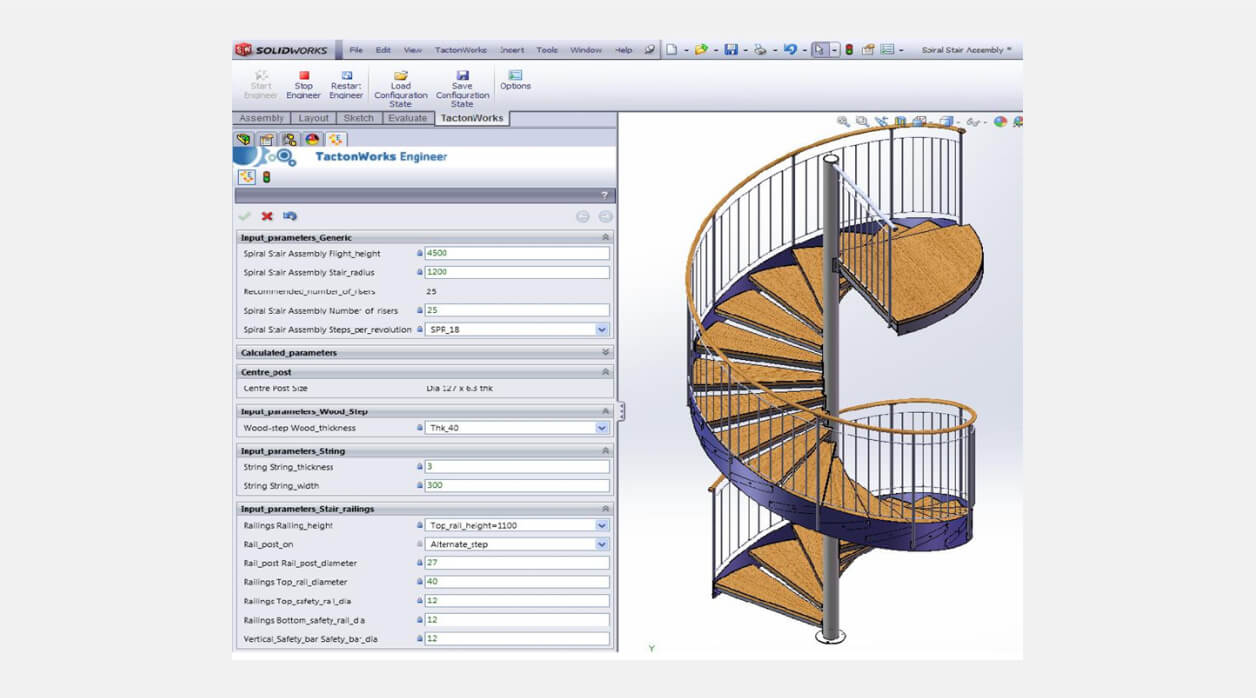Switch to the TactonWorks tab

(471, 117)
